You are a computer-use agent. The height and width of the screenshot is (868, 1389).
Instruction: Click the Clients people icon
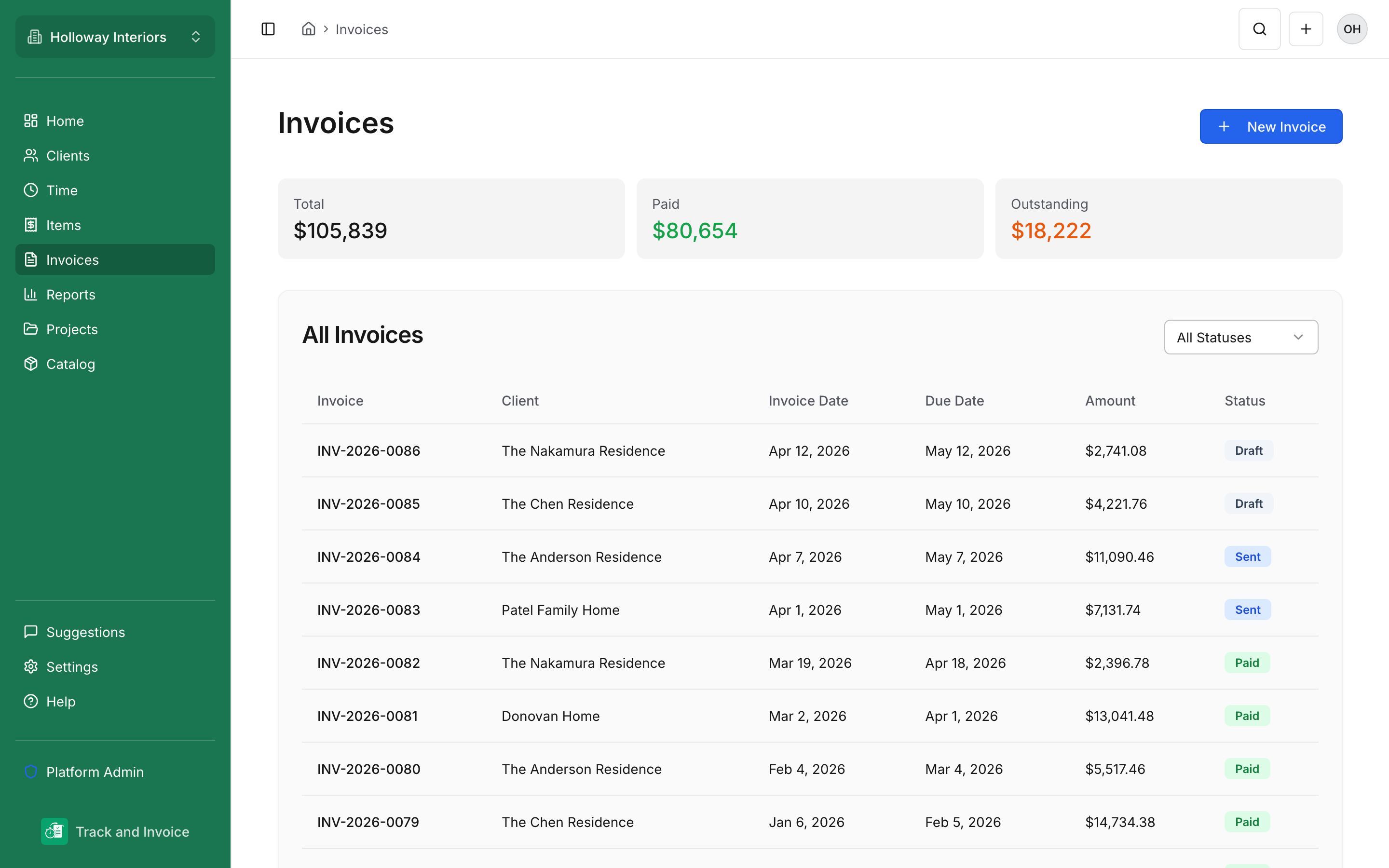coord(31,156)
